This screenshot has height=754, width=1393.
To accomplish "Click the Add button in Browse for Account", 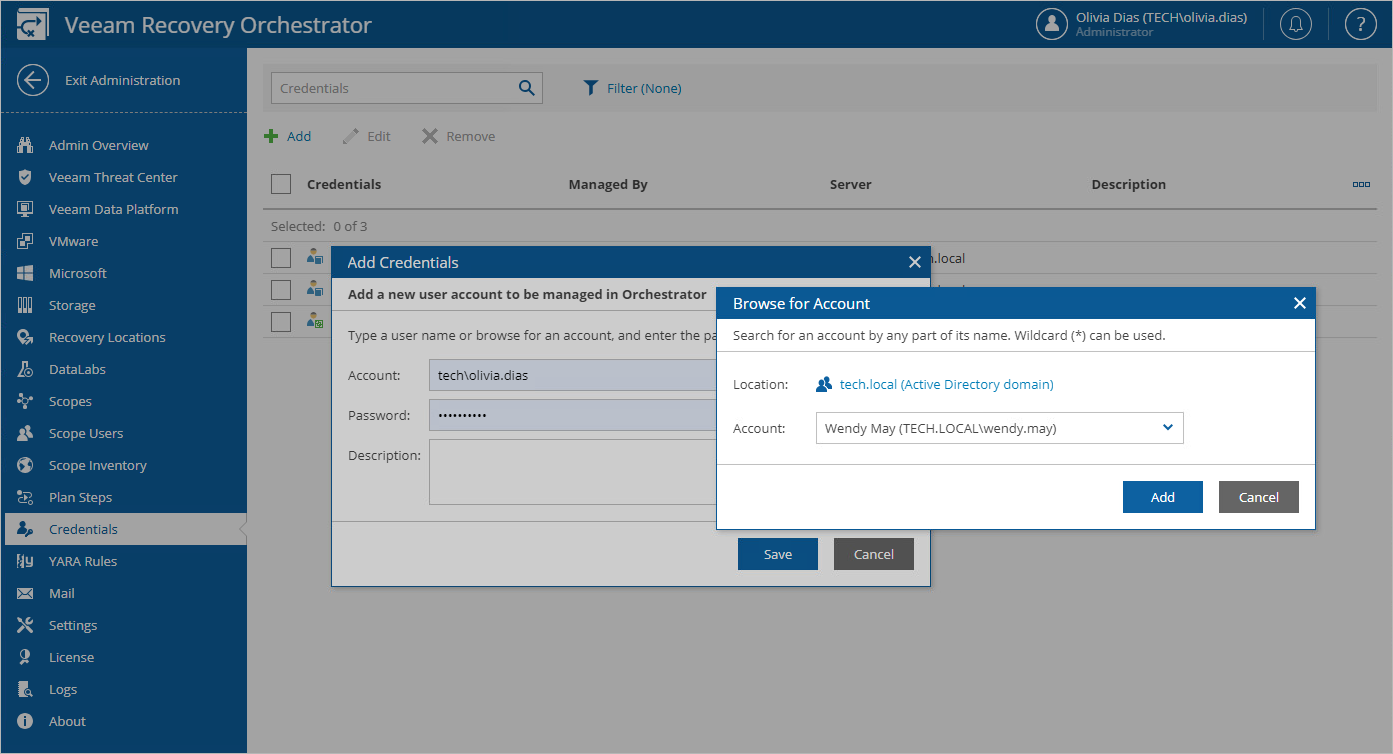I will tap(1162, 497).
